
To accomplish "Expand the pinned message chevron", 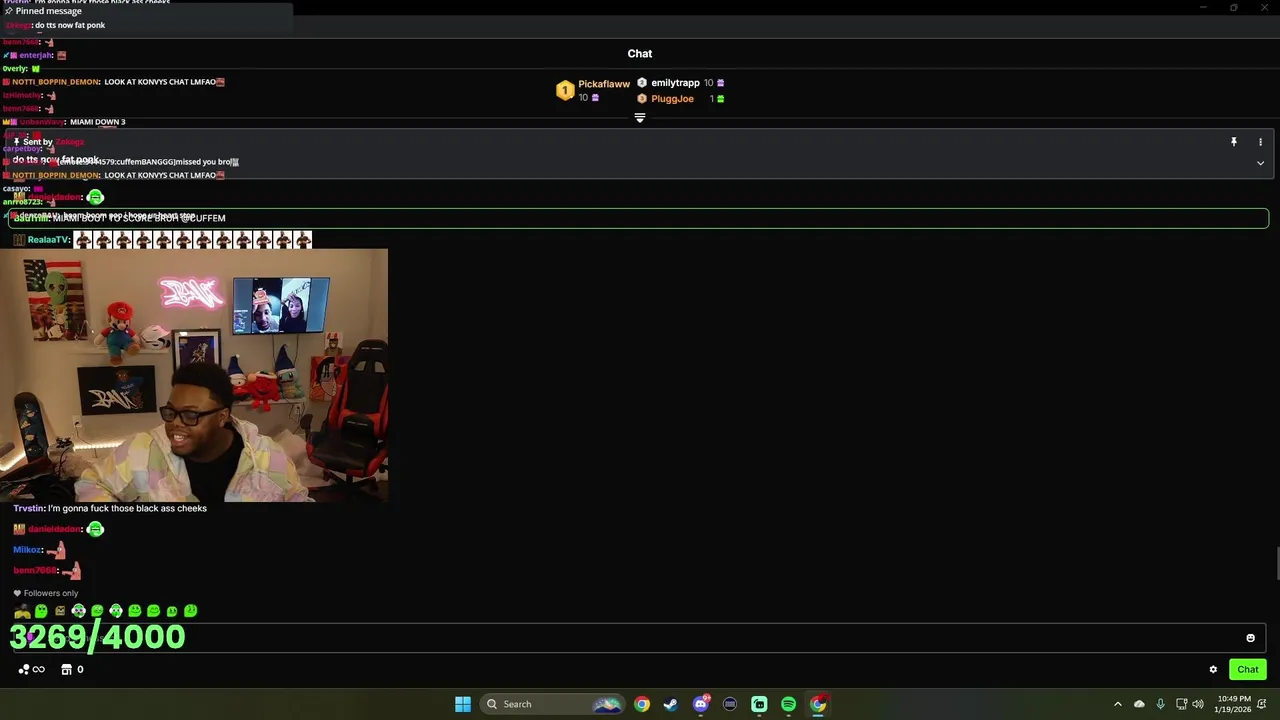I will point(1260,163).
